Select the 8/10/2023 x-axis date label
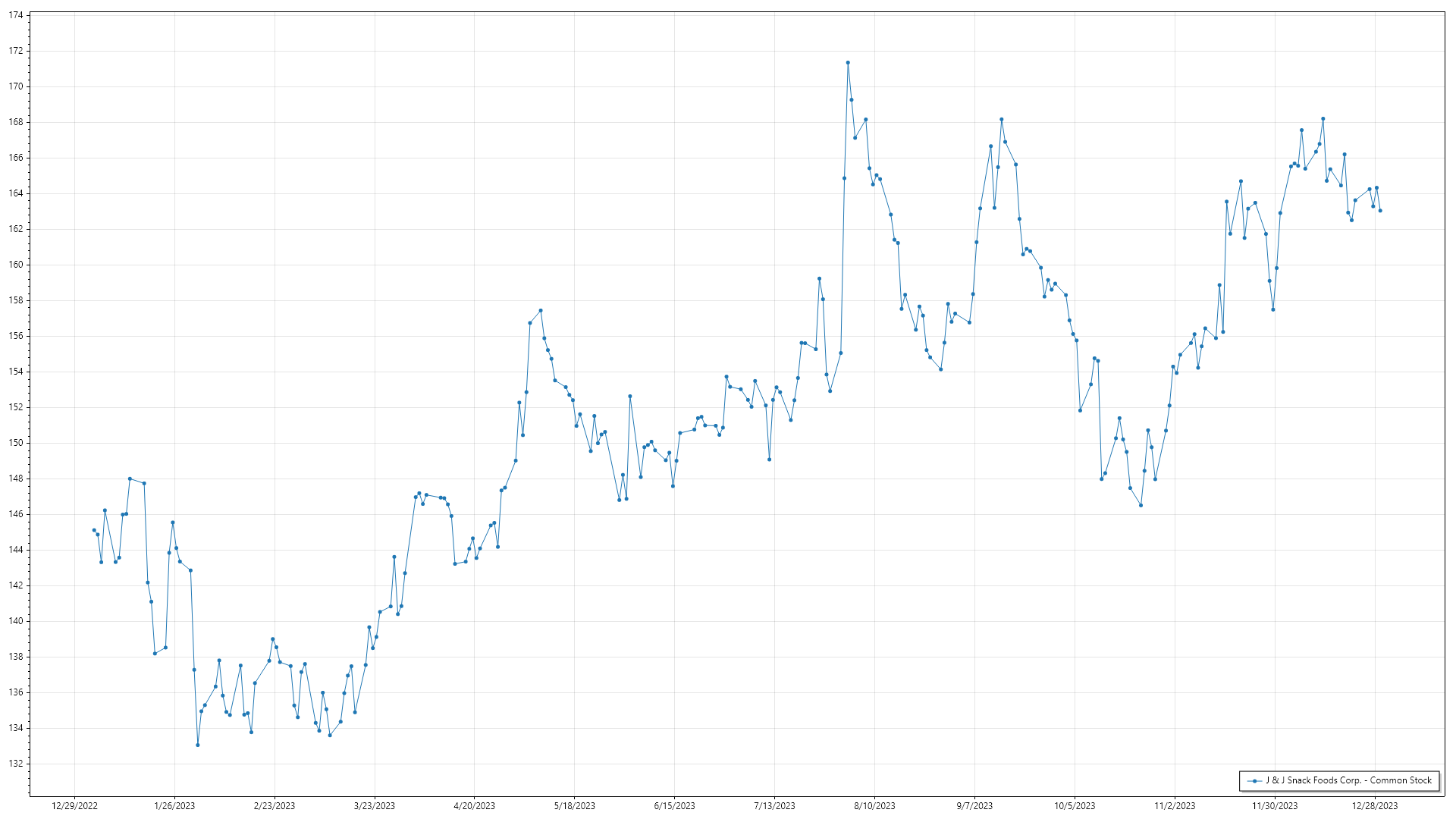The image size is (1456, 819). [874, 806]
